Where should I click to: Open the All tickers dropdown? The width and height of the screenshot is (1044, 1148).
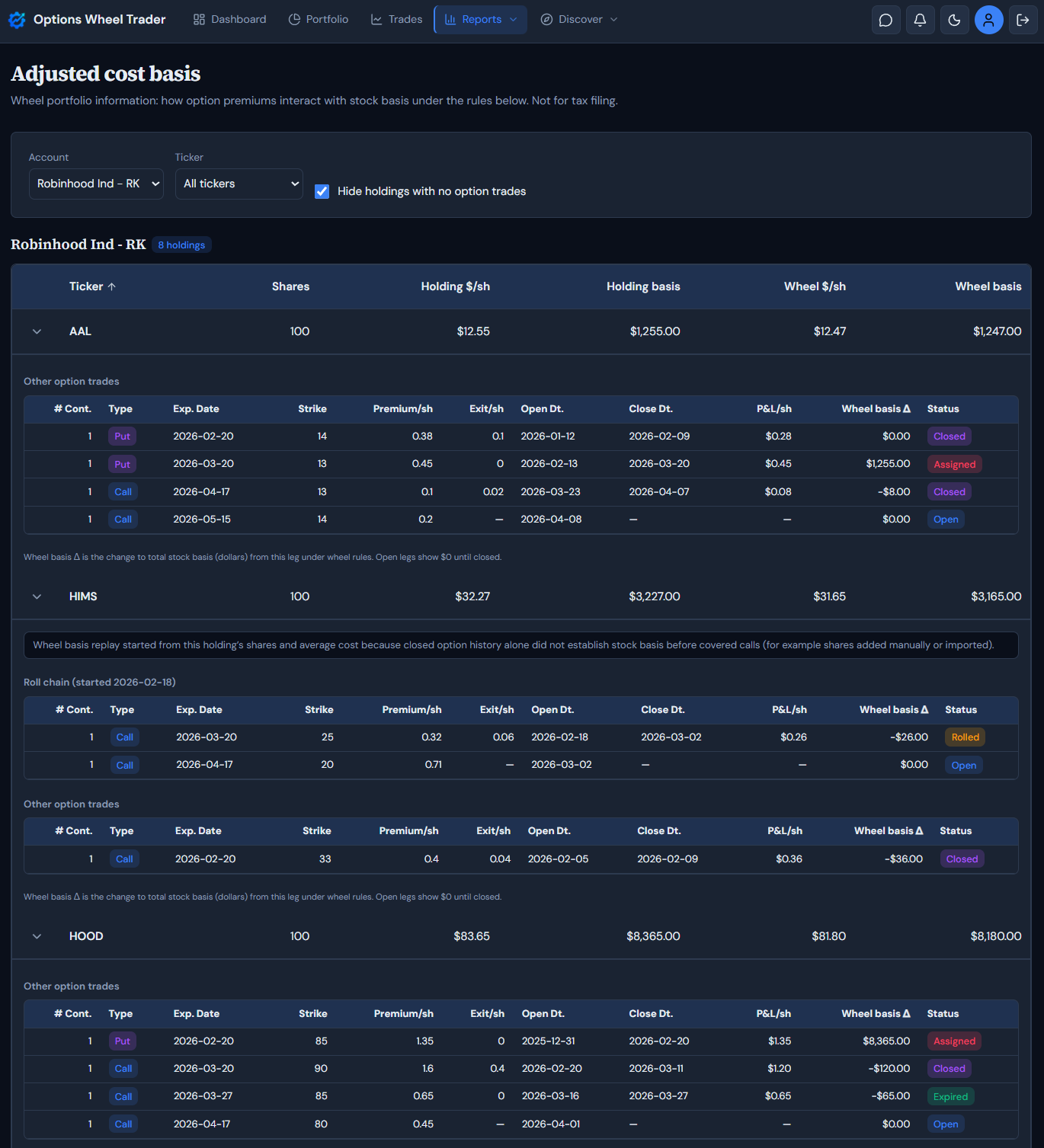point(239,184)
